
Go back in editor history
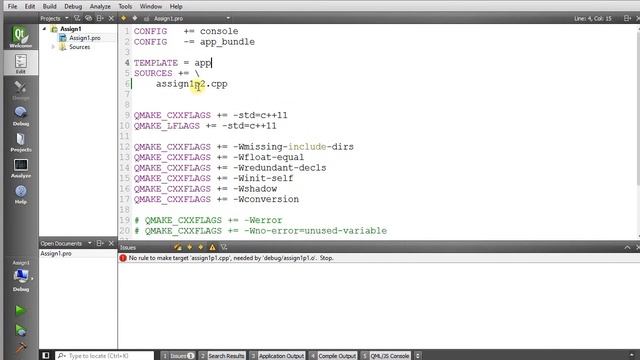point(123,18)
